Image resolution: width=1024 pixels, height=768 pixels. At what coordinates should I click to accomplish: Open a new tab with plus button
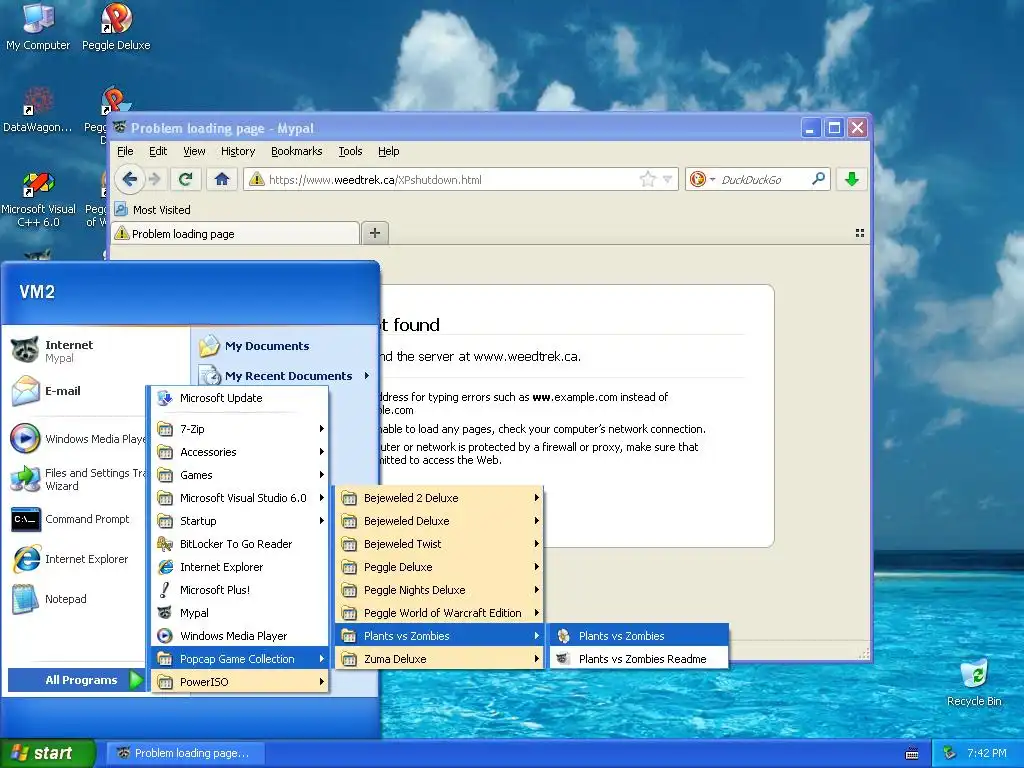[375, 233]
